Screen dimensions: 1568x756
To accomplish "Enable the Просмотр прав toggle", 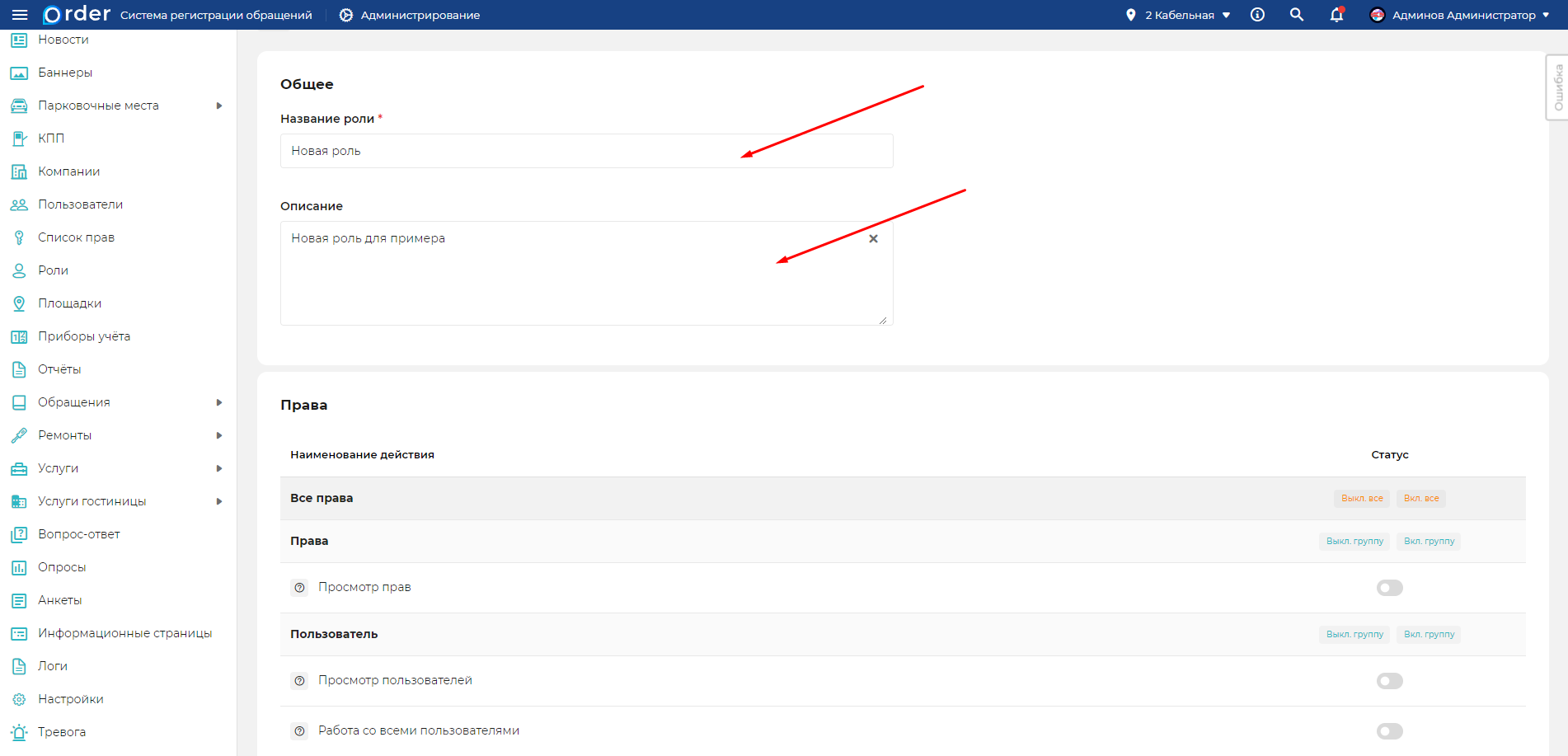I will point(1389,588).
